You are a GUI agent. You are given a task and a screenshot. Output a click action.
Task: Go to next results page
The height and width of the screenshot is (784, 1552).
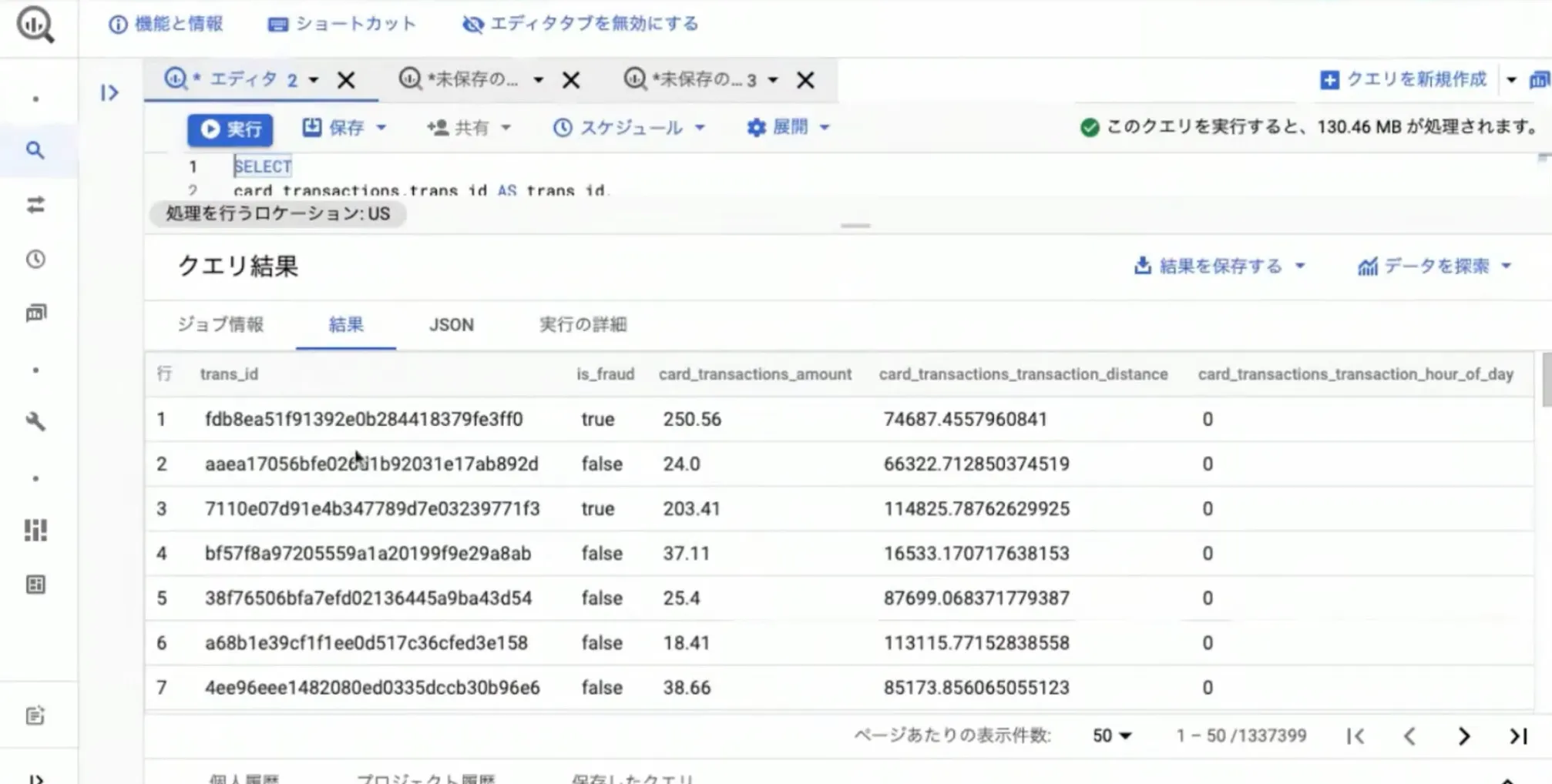(x=1463, y=736)
